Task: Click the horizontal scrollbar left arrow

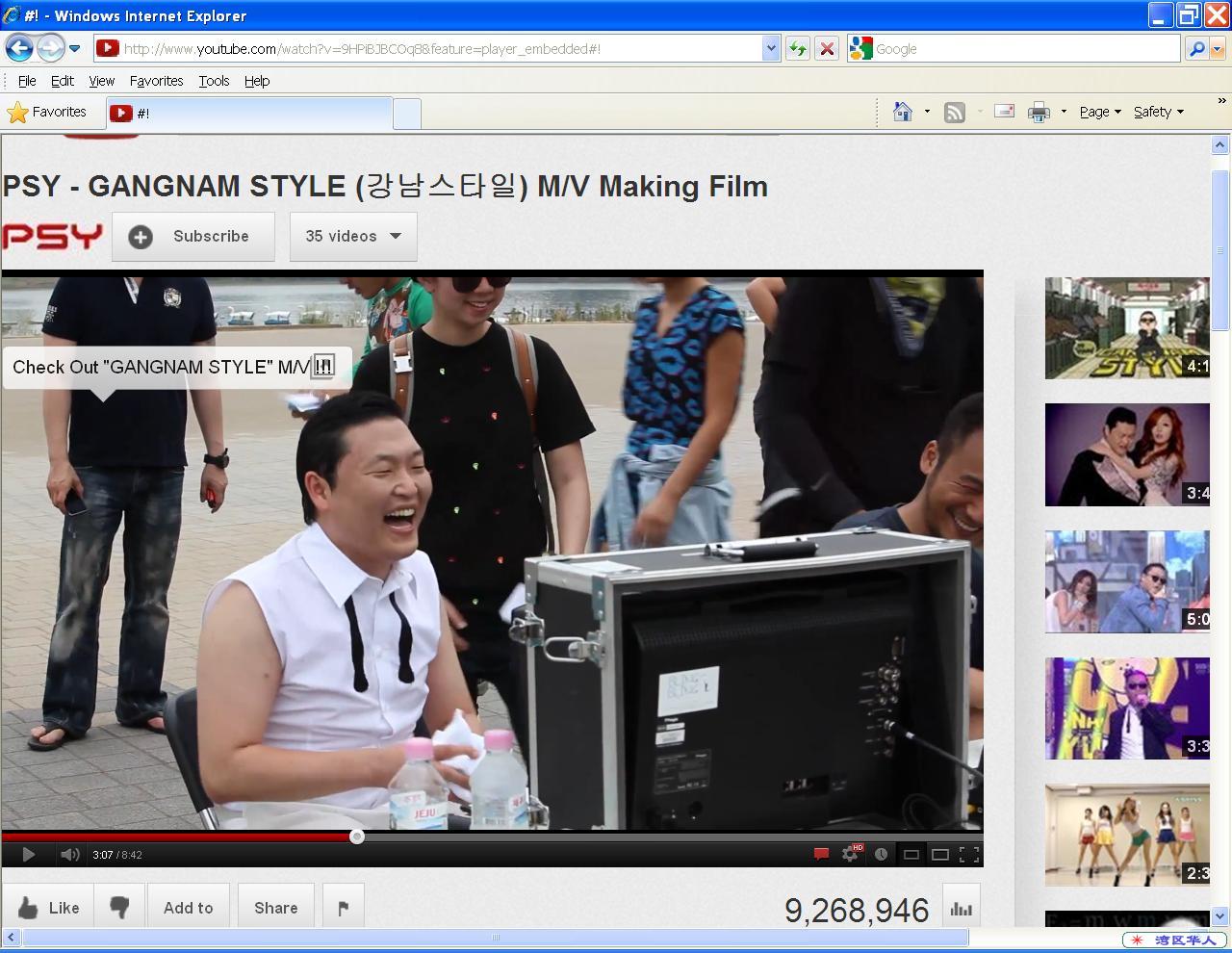Action: point(12,937)
